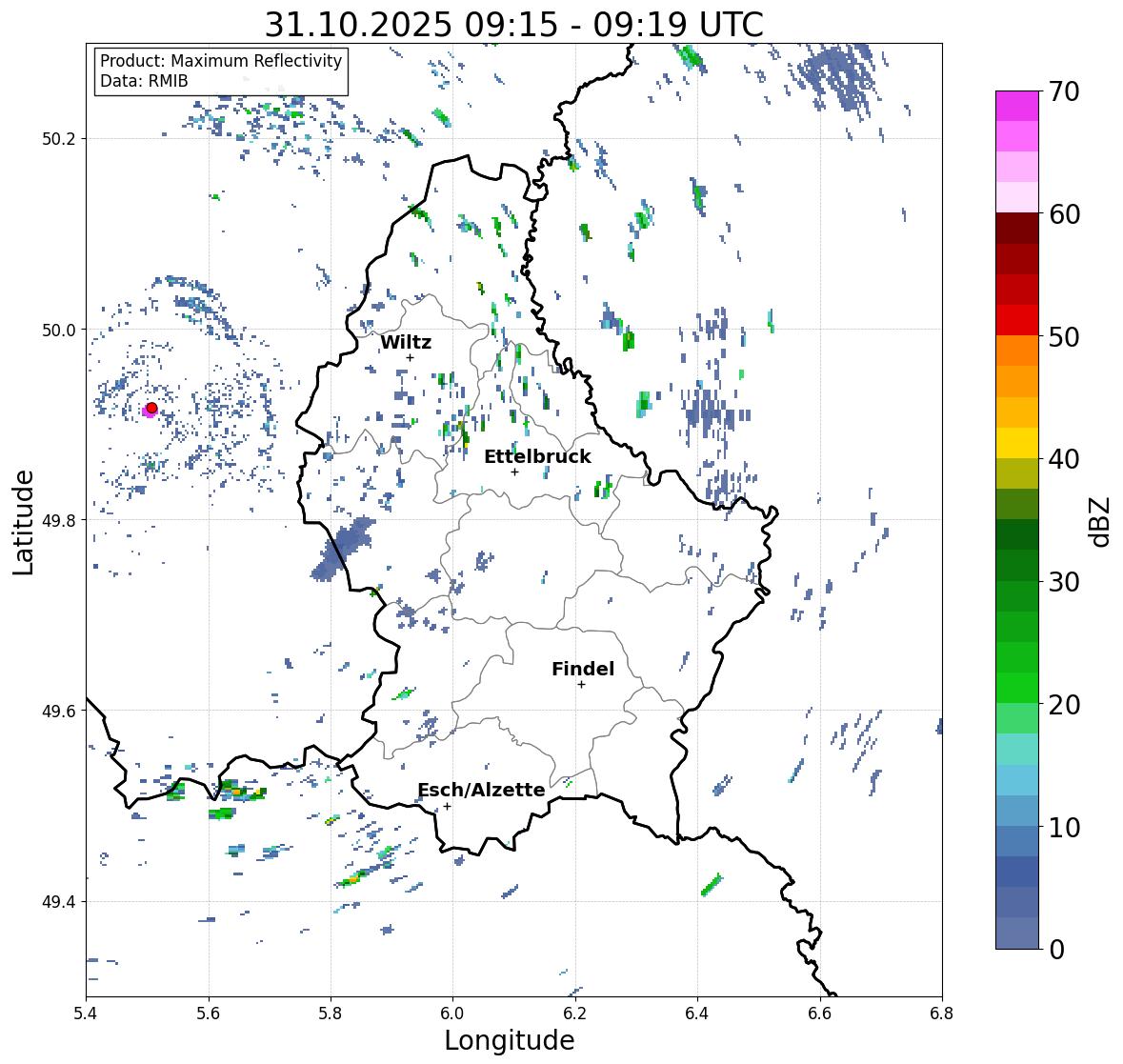Click the Ettelbruck city label
The image size is (1123, 1064).
pyautogui.click(x=537, y=457)
